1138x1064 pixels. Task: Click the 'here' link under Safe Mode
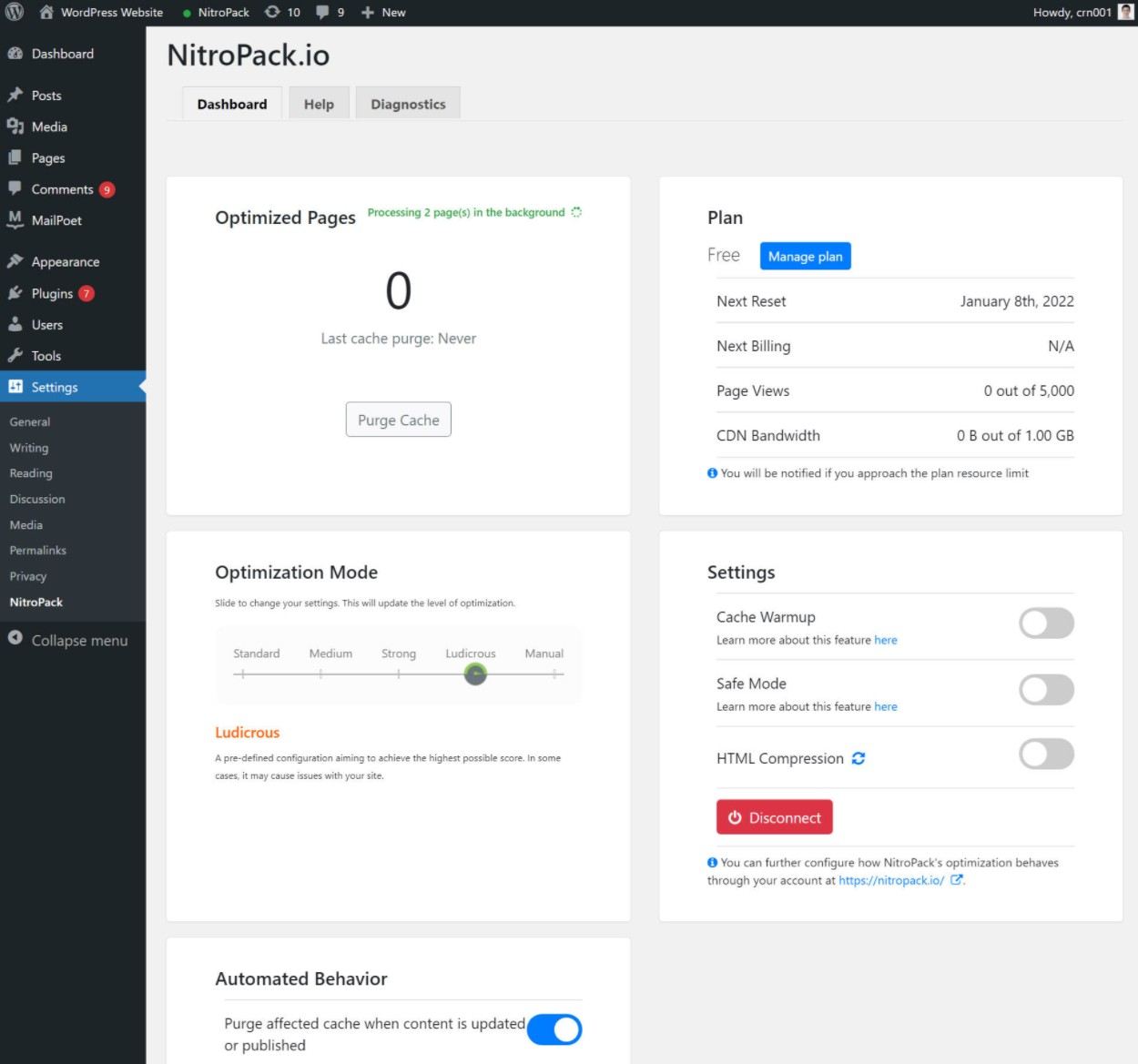[x=886, y=706]
